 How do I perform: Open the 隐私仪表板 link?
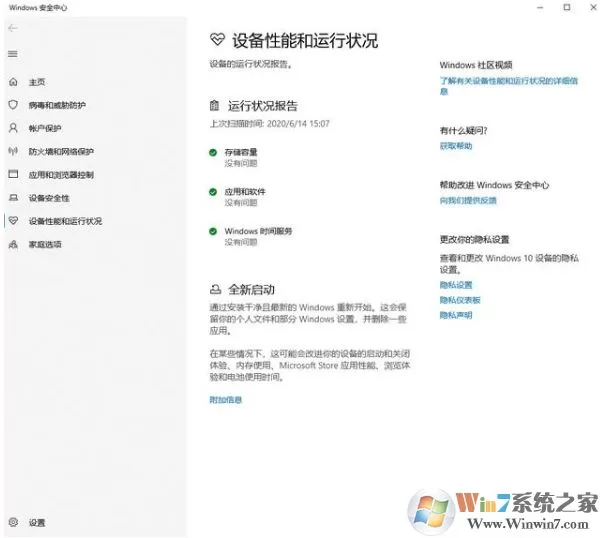coord(460,300)
